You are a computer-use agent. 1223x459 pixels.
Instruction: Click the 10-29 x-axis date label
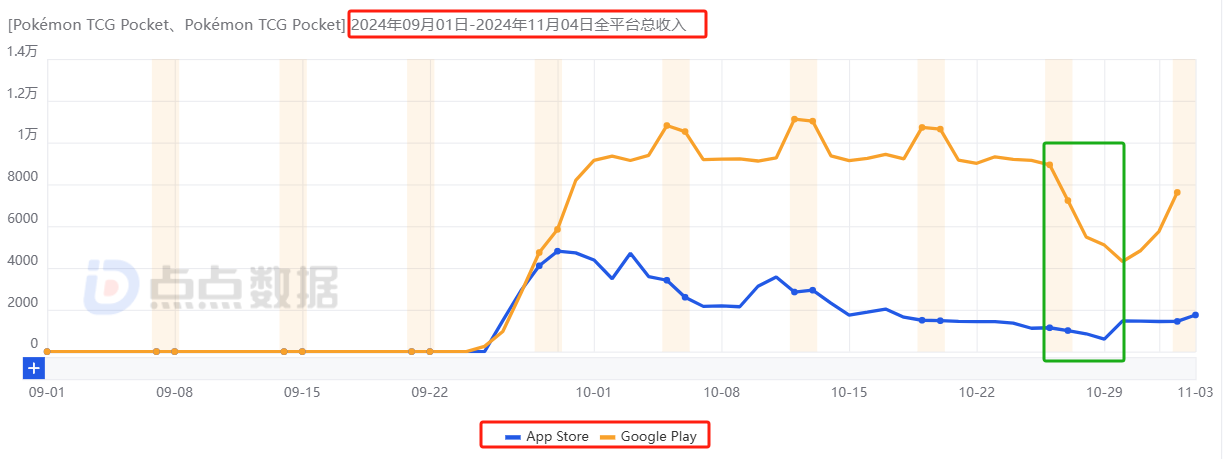click(x=1105, y=392)
